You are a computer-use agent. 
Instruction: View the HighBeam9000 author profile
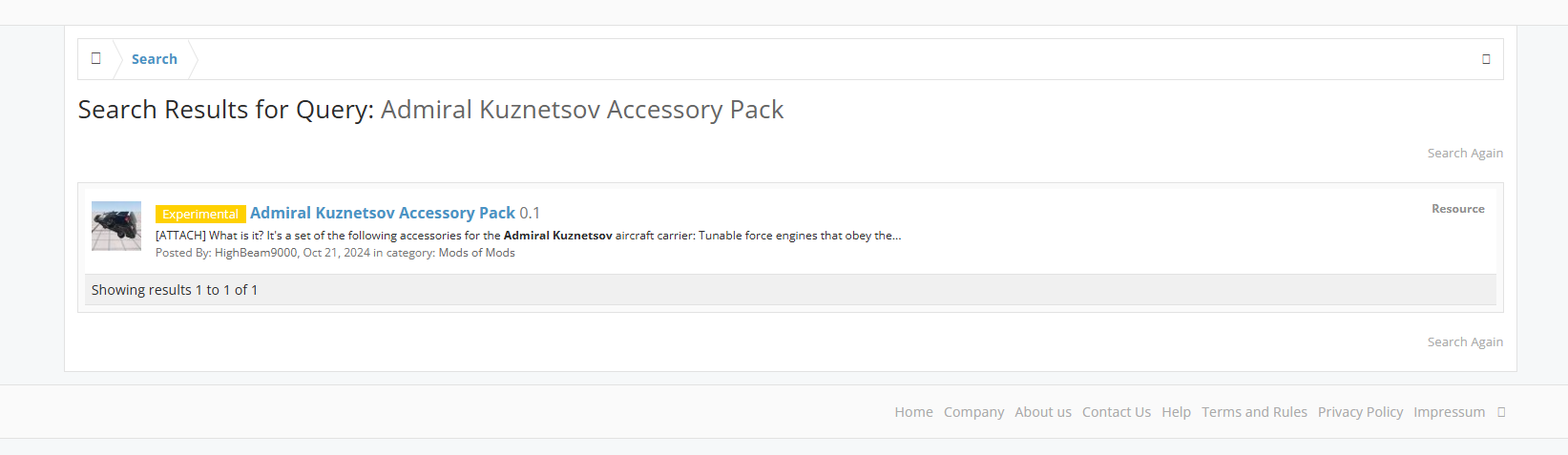tap(256, 253)
